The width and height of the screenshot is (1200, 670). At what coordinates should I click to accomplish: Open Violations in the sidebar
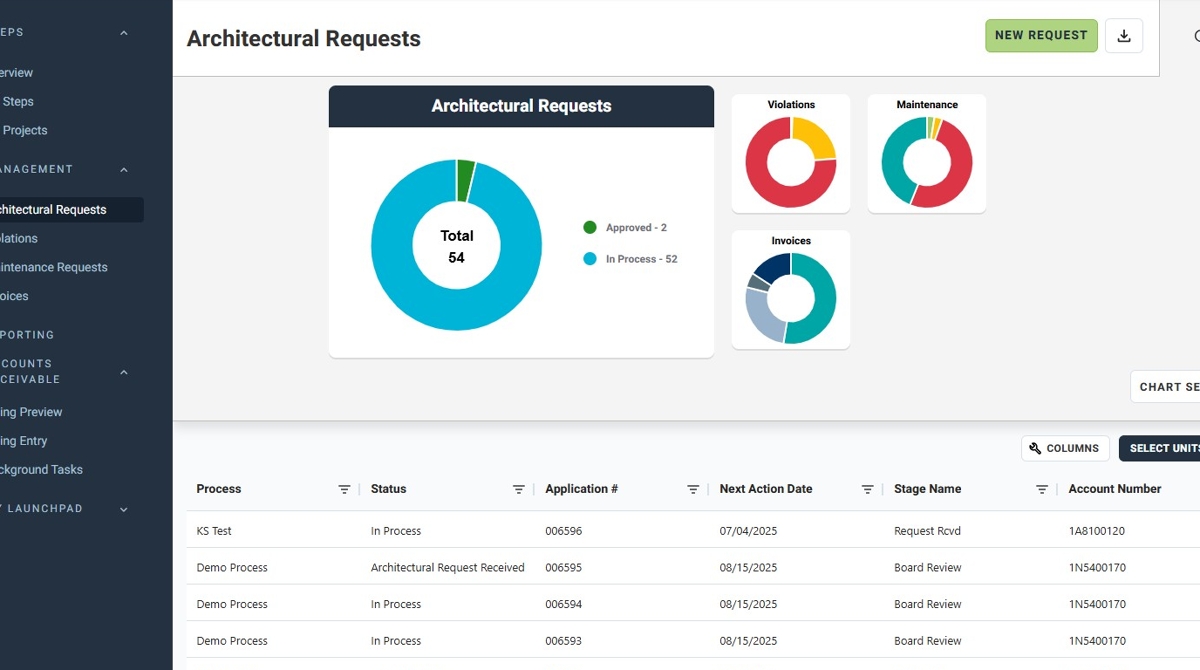coord(19,239)
